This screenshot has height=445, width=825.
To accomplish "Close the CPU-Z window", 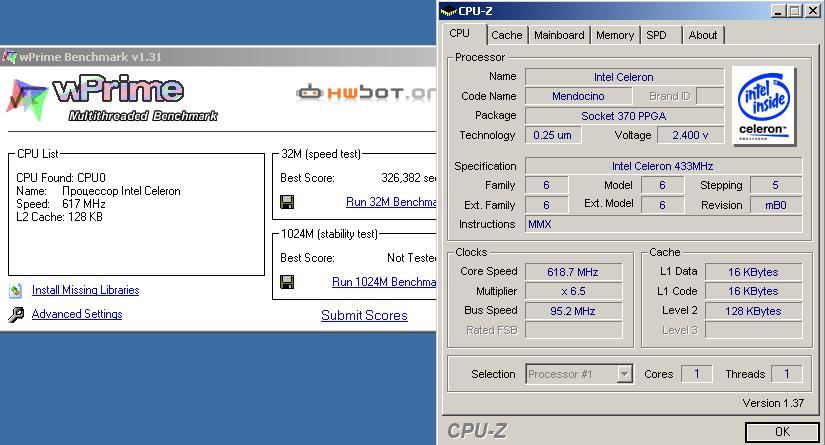I will 812,11.
